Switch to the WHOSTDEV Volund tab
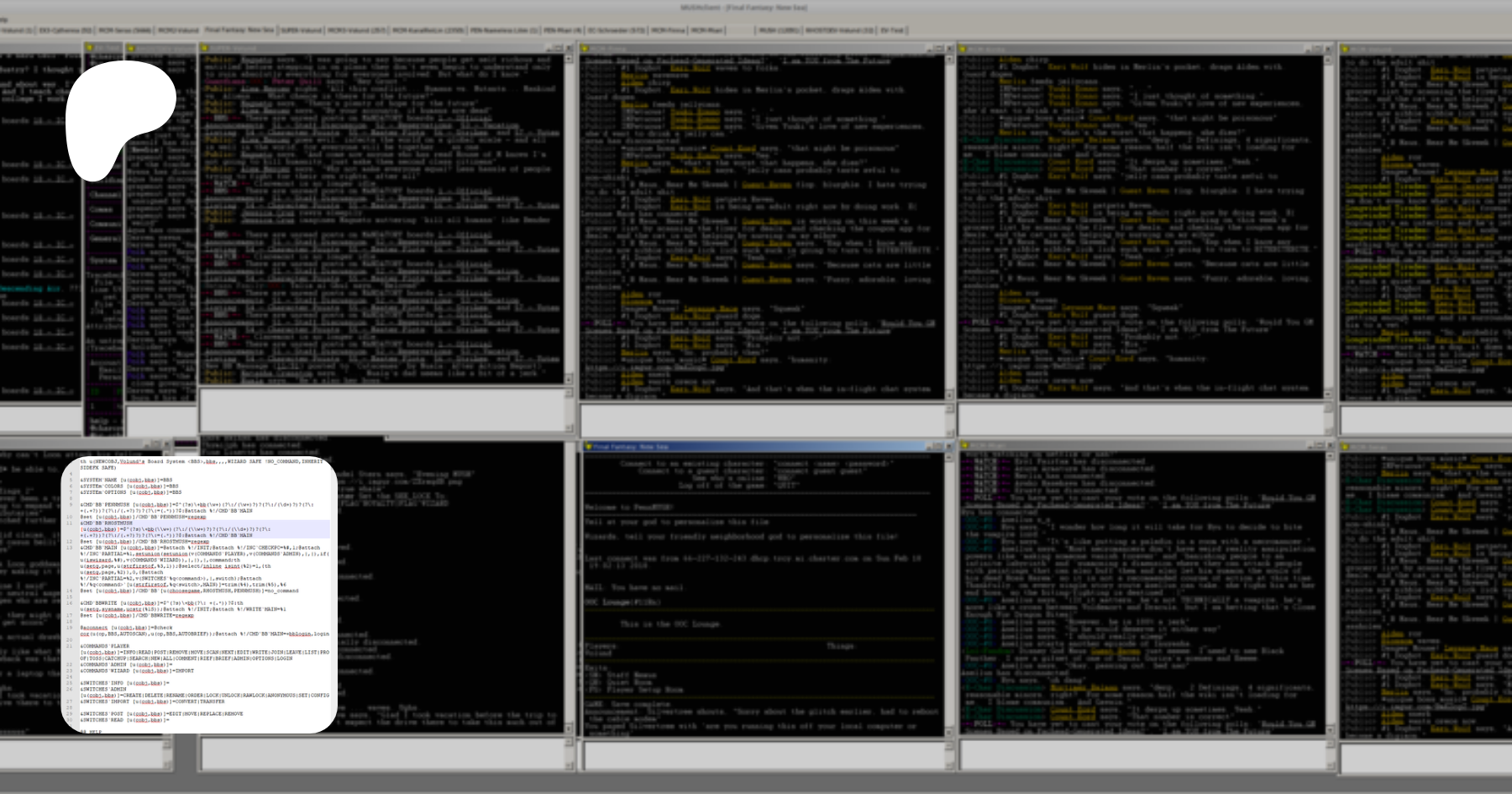1512x794 pixels. pyautogui.click(x=839, y=30)
